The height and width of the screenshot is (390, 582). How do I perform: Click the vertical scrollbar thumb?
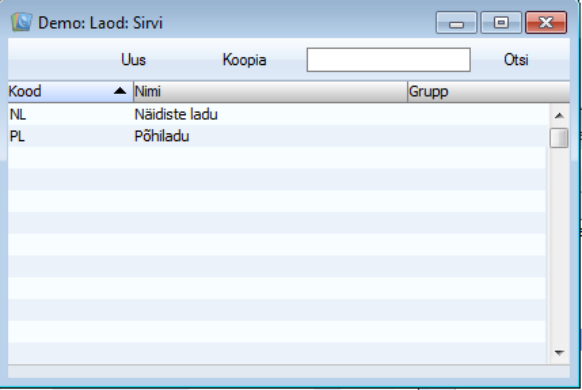coord(559,138)
